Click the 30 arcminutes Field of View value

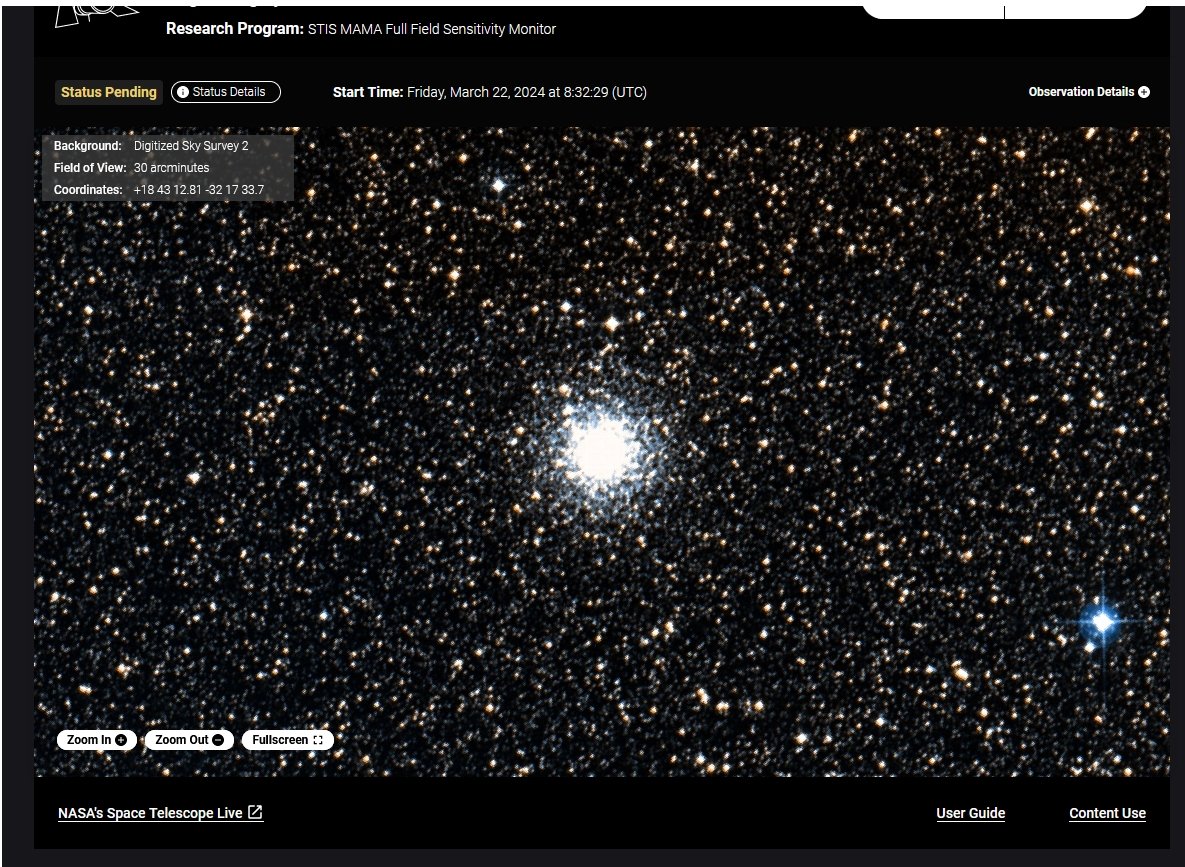click(171, 168)
